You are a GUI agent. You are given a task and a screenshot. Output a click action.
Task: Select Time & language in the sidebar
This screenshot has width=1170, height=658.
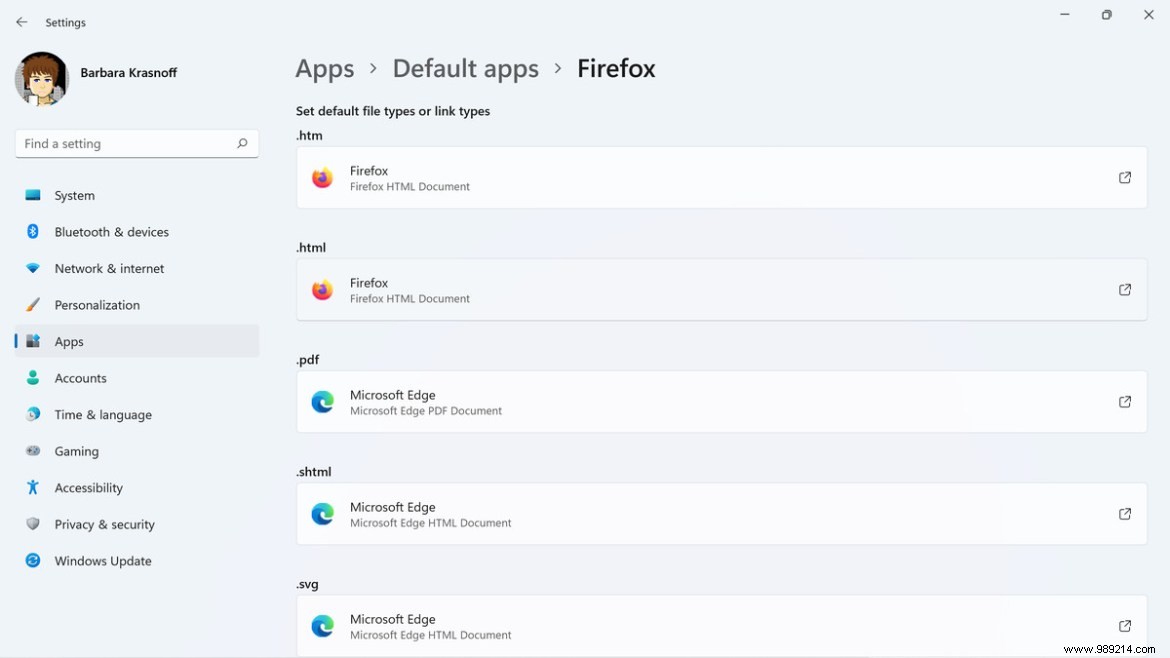tap(103, 414)
